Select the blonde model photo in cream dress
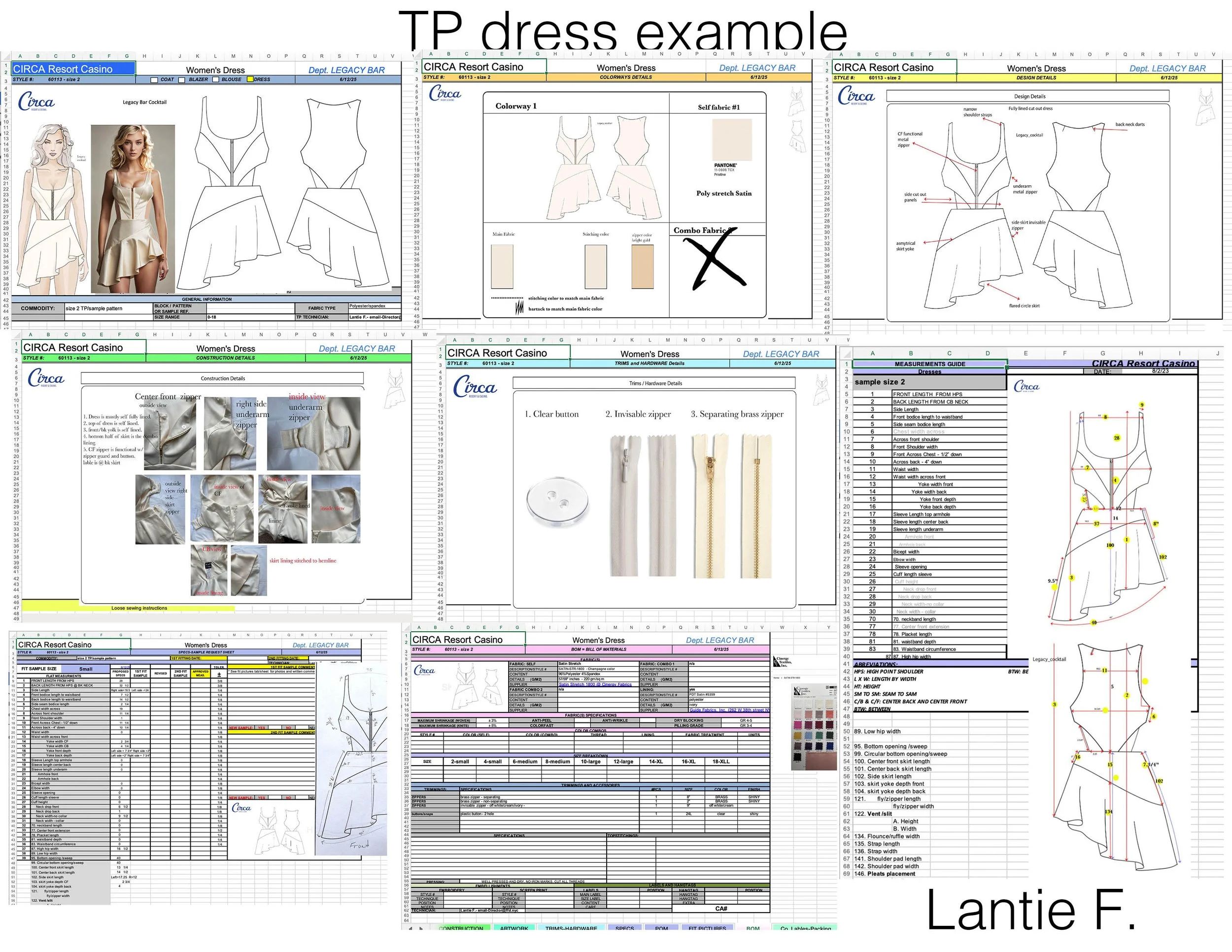Viewport: 1232px width, 952px height. tap(133, 208)
